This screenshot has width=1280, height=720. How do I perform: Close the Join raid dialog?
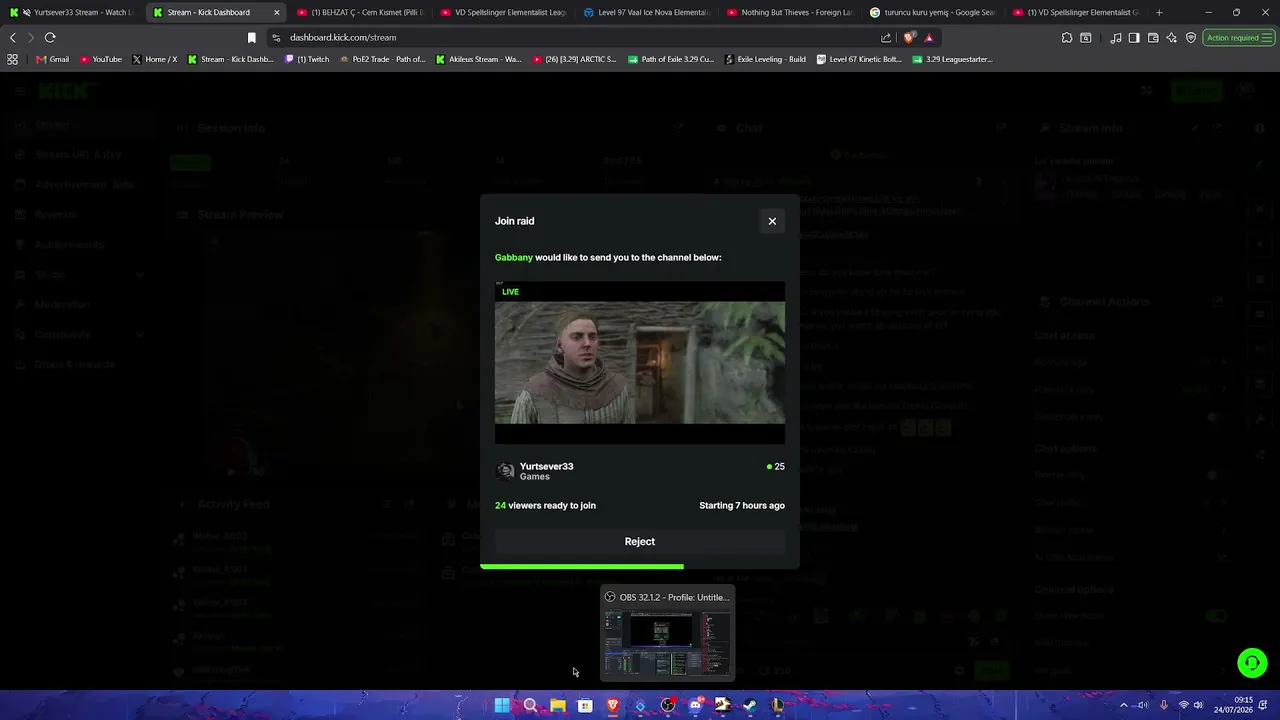pos(772,221)
